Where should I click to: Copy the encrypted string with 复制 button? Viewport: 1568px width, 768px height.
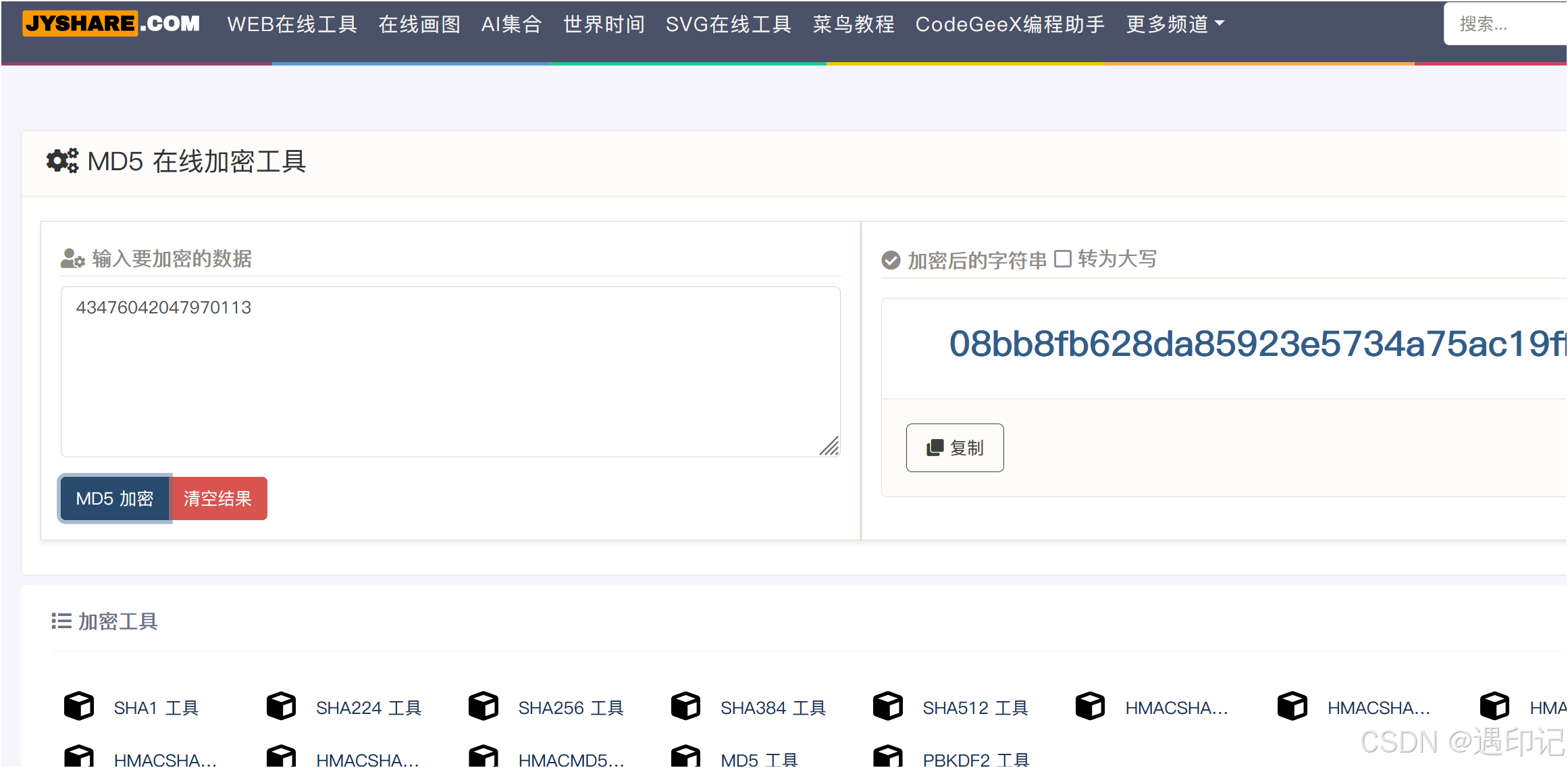(x=954, y=447)
